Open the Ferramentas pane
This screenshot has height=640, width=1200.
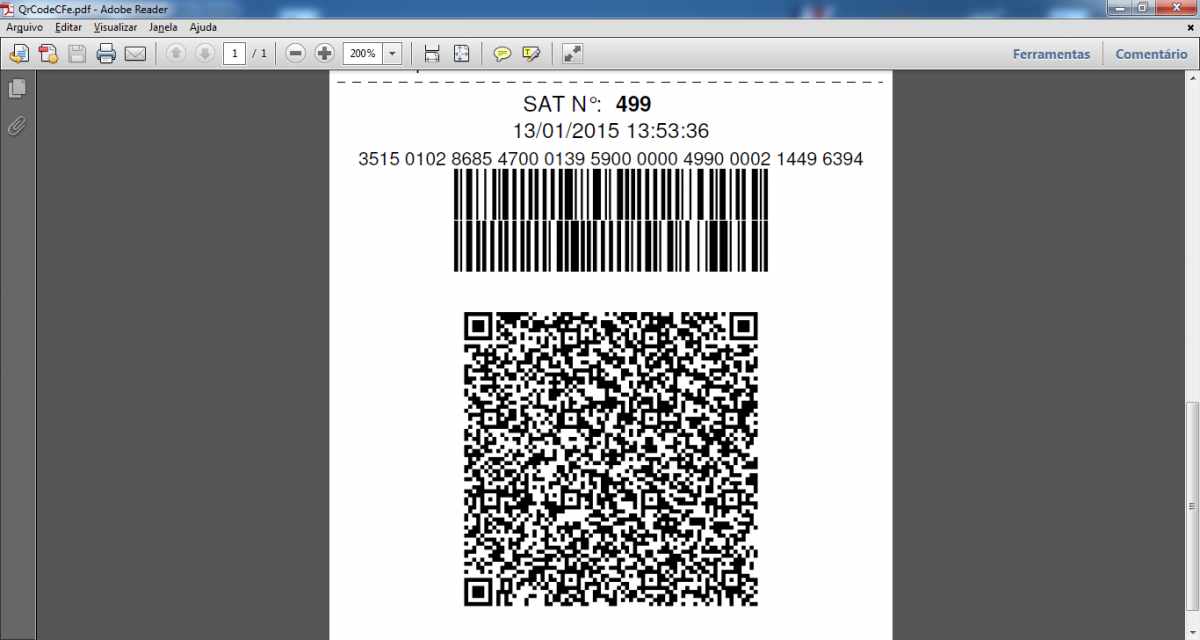tap(1051, 54)
